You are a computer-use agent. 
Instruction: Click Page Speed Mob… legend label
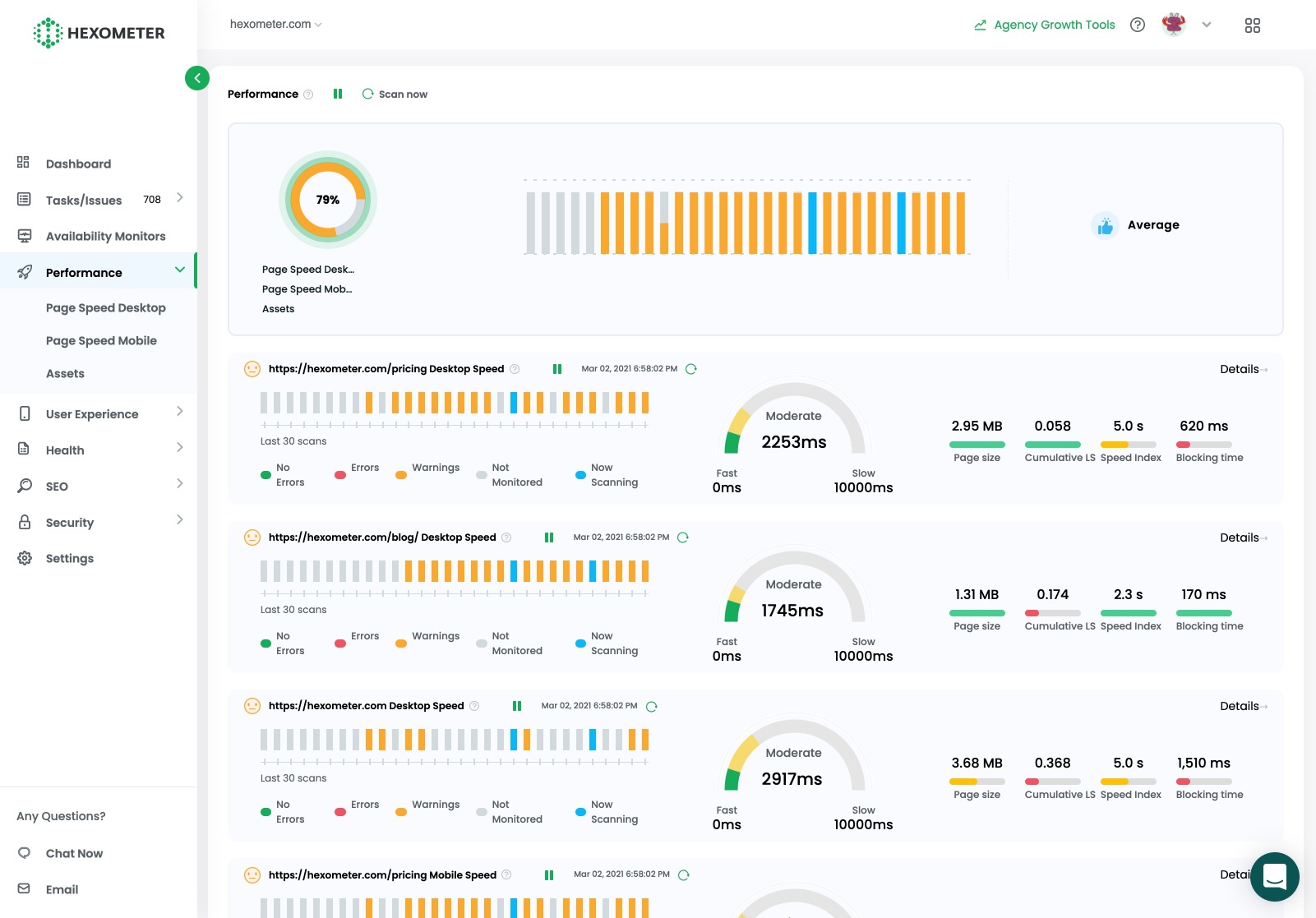click(307, 289)
